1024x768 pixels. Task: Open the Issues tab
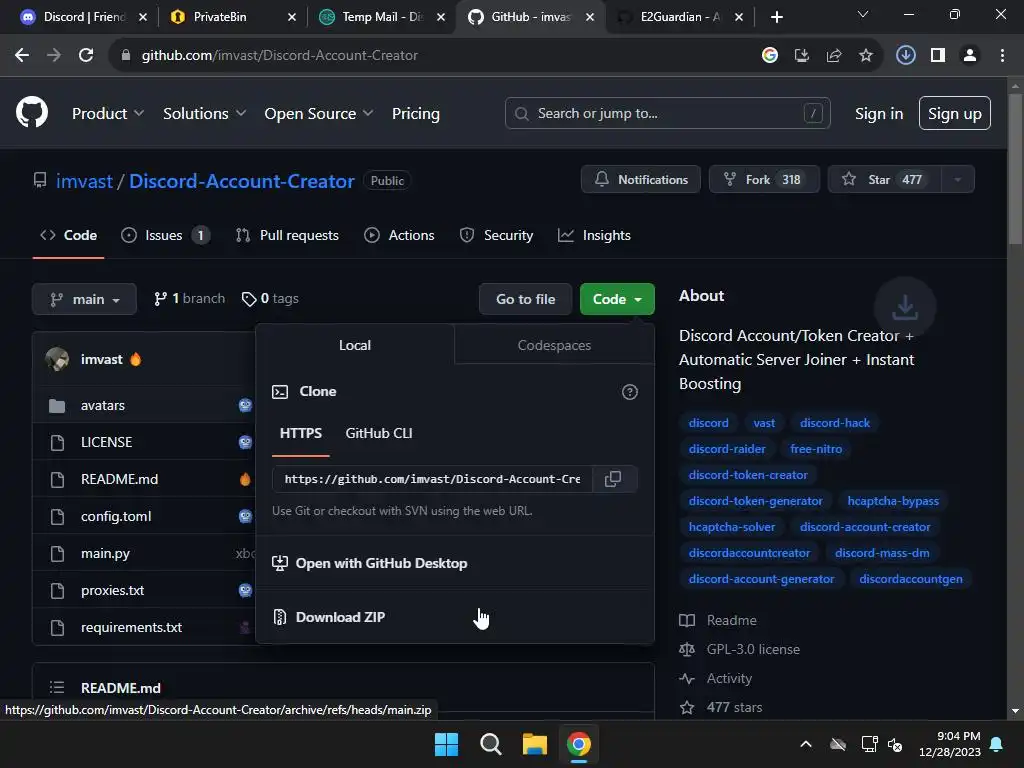pyautogui.click(x=165, y=236)
